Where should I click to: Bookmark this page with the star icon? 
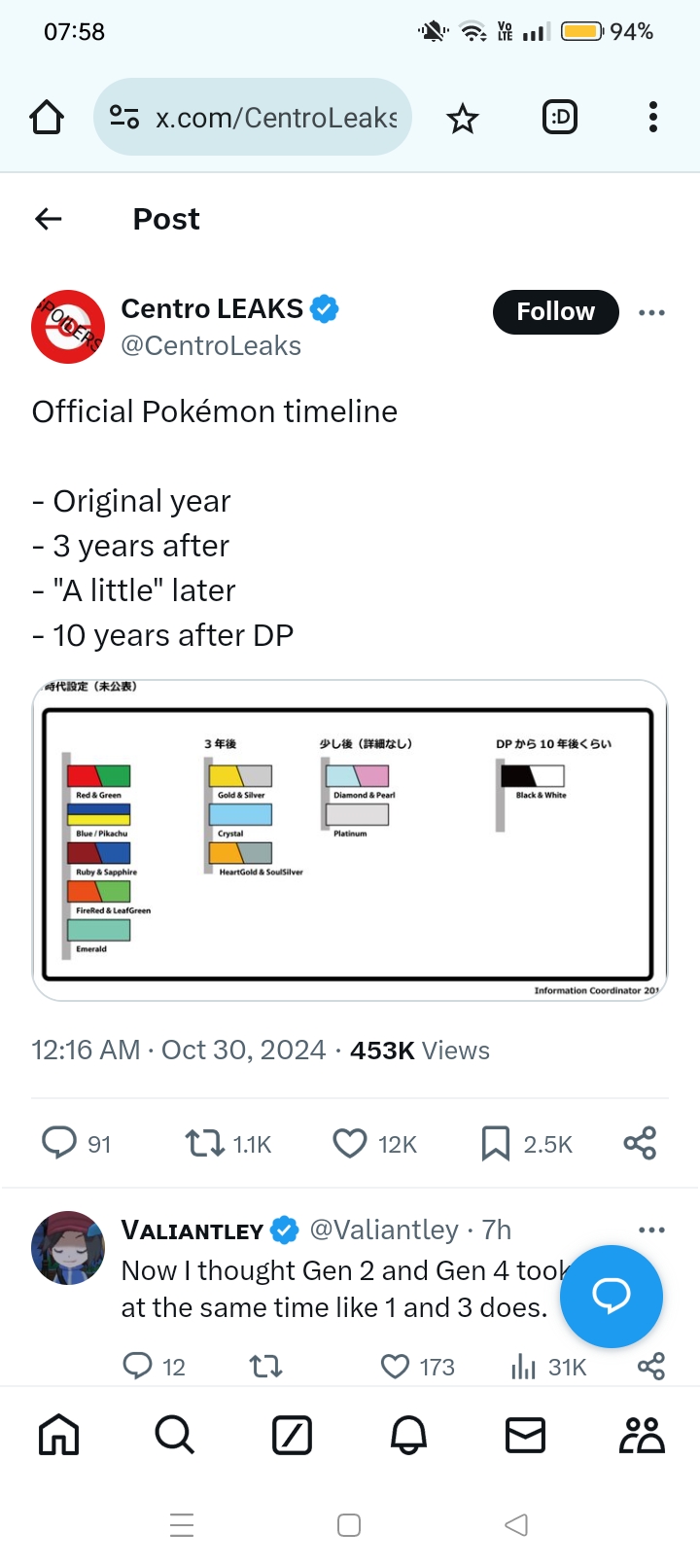coord(463,119)
